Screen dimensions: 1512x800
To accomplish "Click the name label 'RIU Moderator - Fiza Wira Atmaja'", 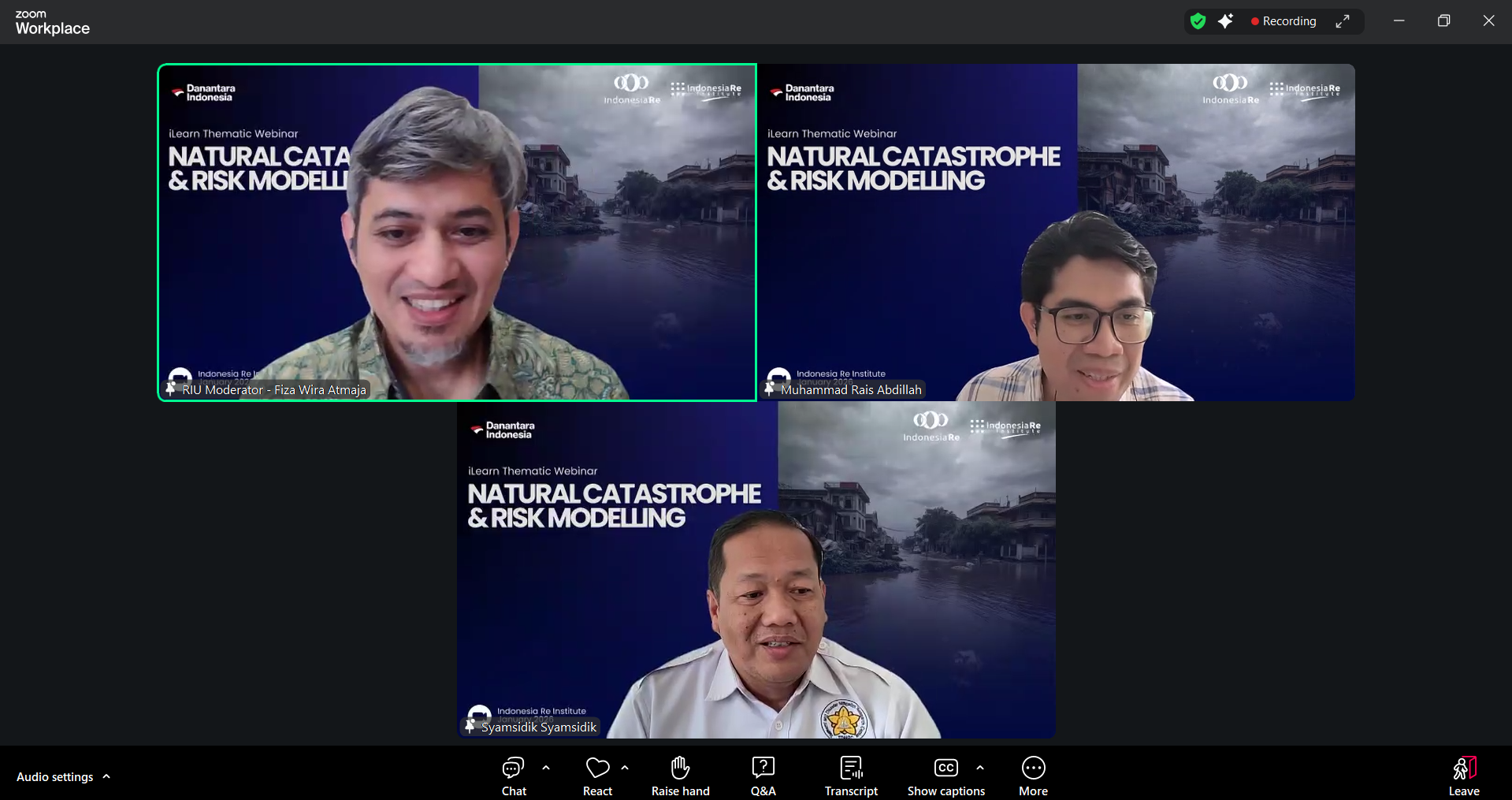I will point(274,390).
